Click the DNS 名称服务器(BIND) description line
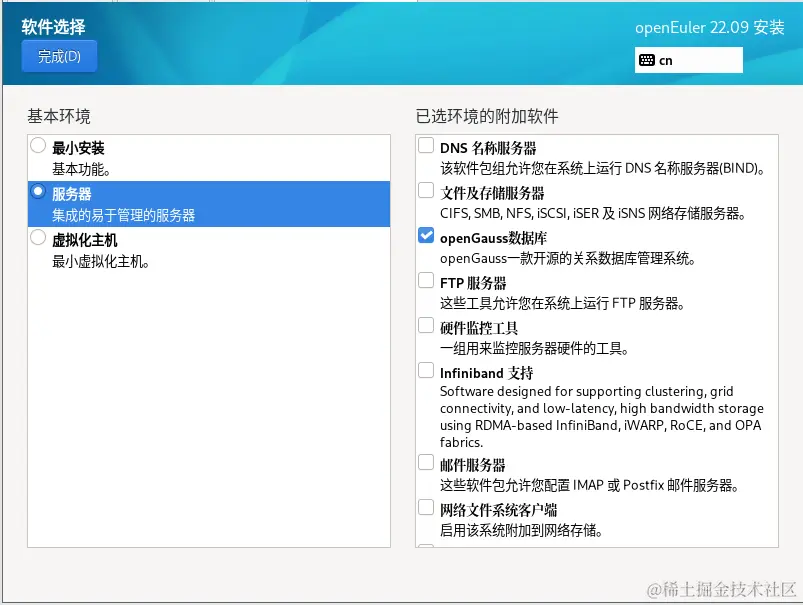Viewport: 803px width, 605px height. (603, 168)
